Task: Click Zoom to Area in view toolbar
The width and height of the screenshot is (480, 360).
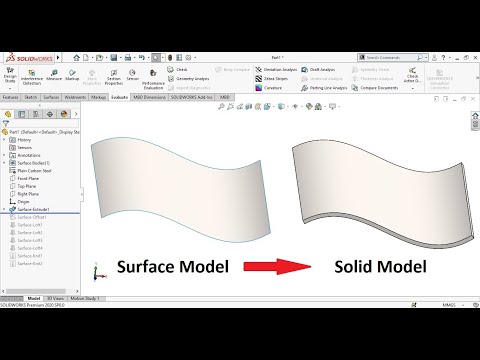Action: point(230,107)
